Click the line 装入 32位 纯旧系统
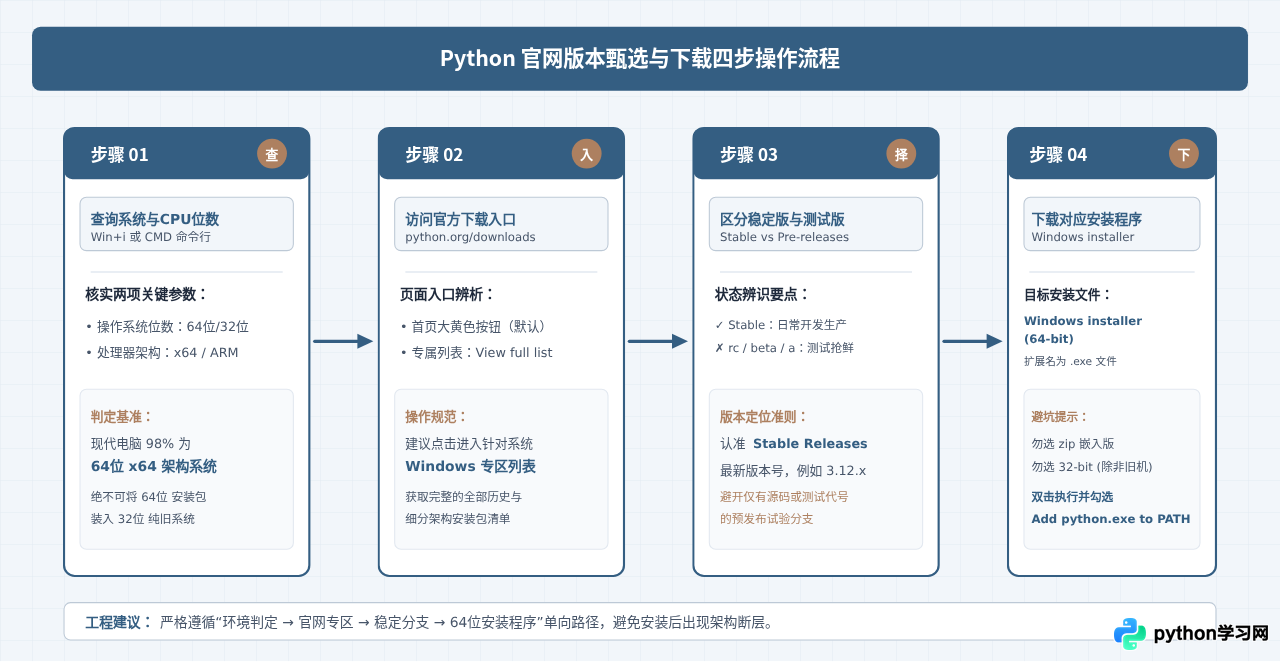Screen dimensions: 1280x662 [143, 519]
